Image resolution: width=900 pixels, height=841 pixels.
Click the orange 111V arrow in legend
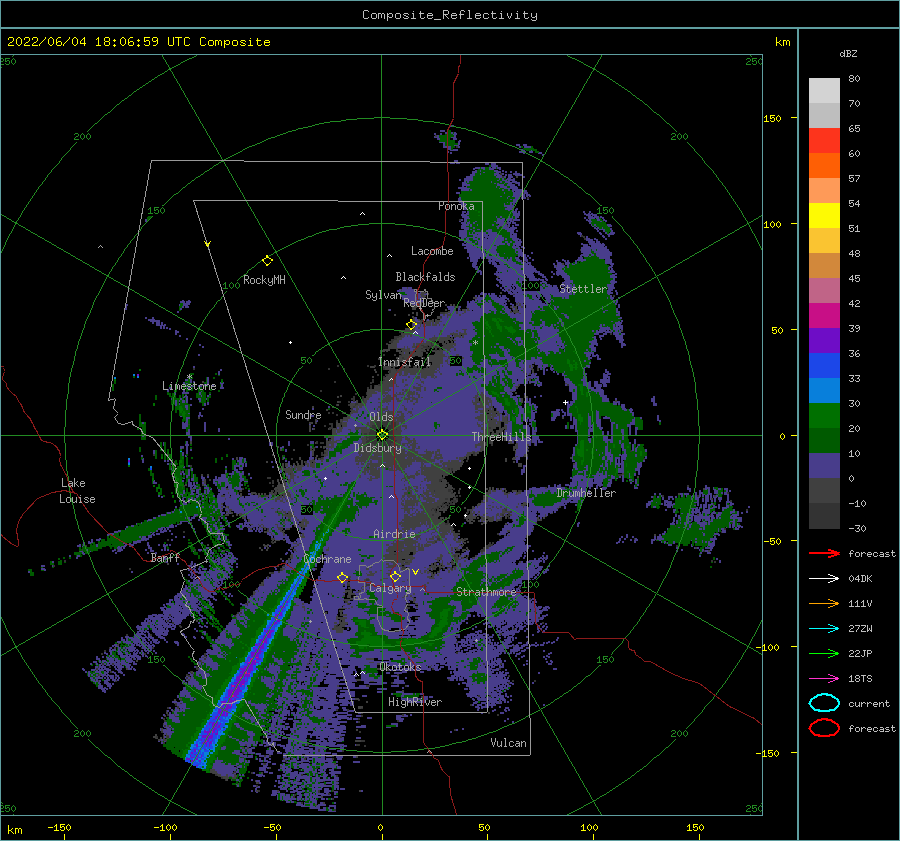824,603
